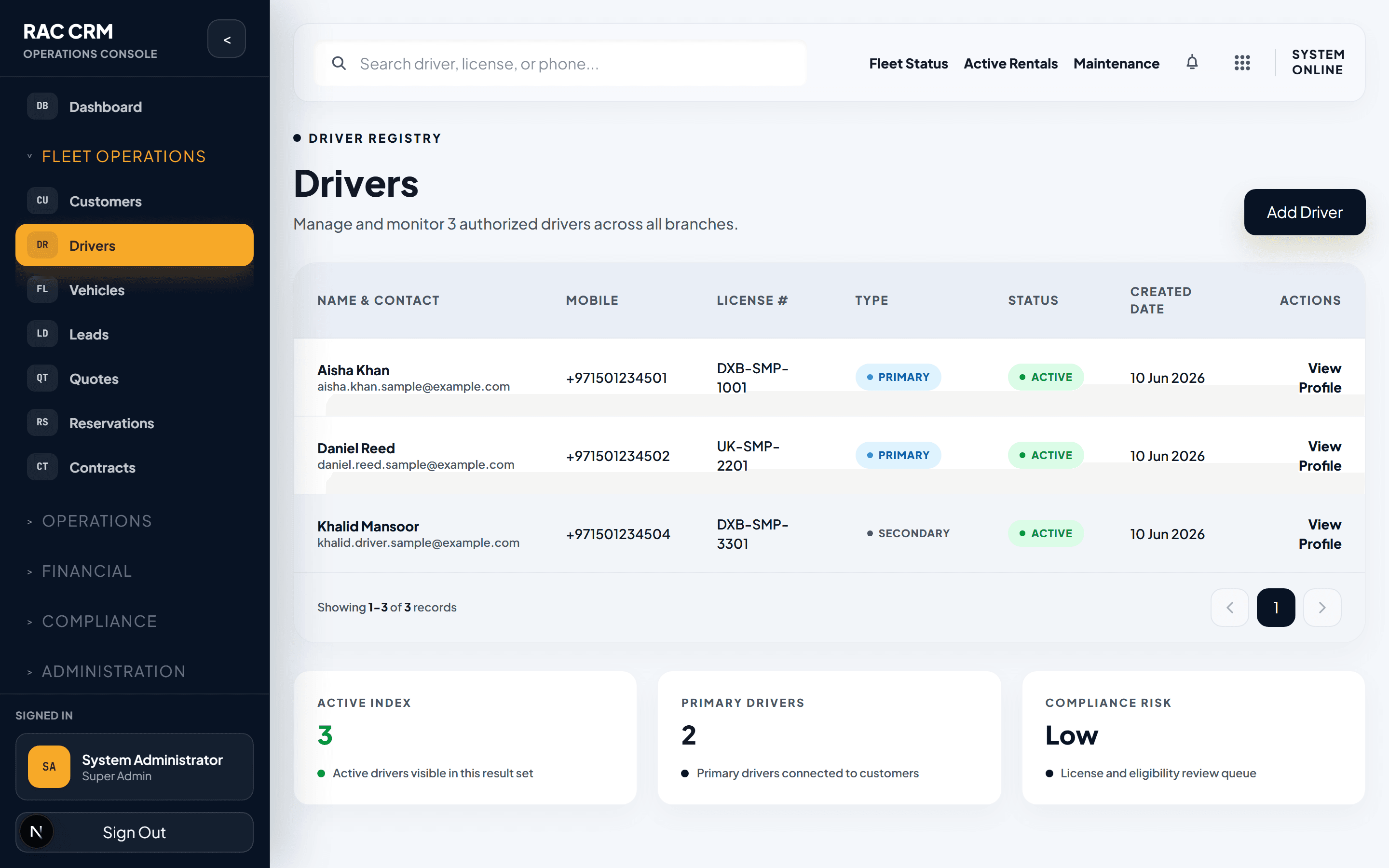Open notifications bell
Screen dimensions: 1389x868
pyautogui.click(x=1192, y=63)
